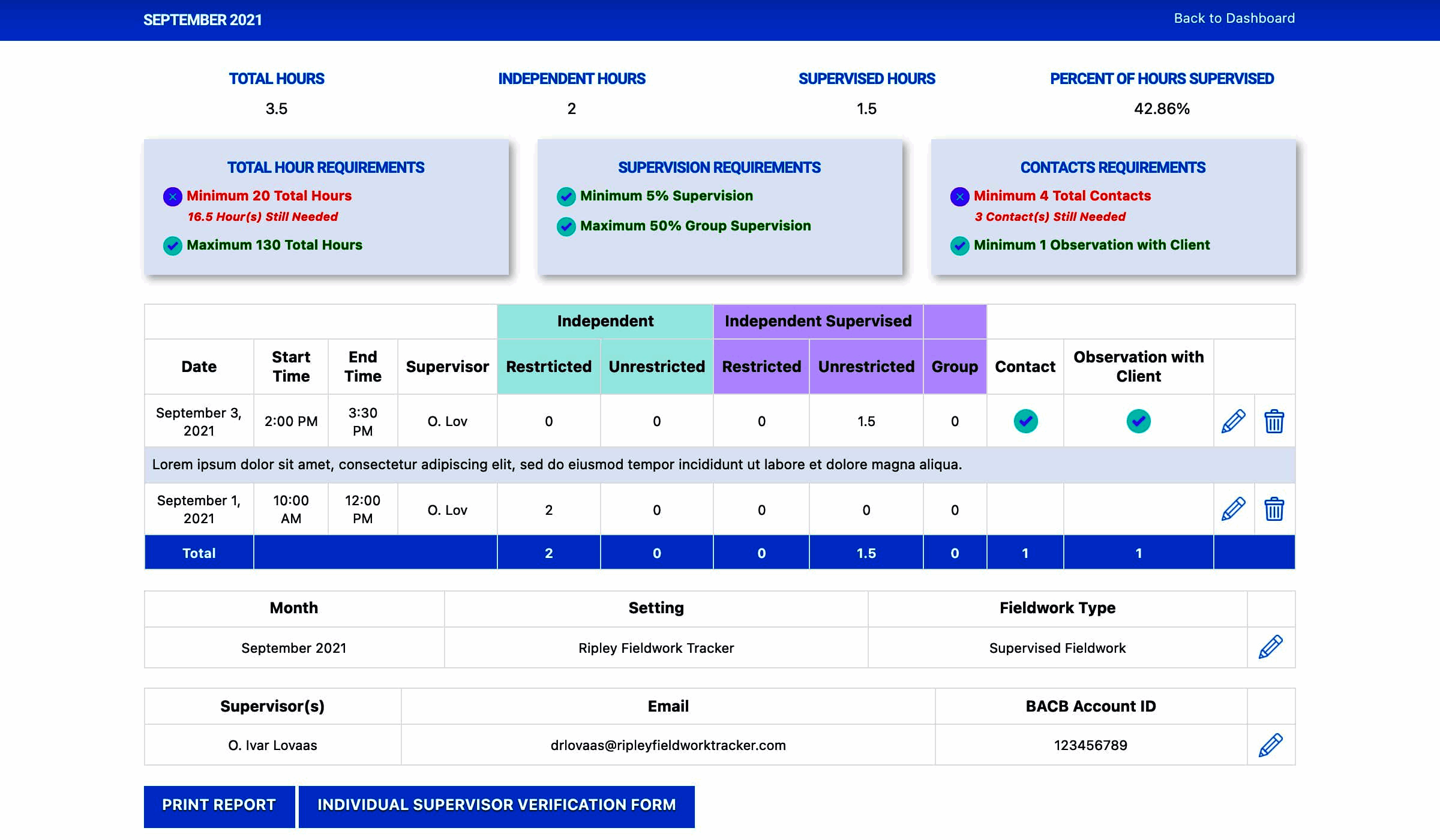Click the 'Restrticted' independent column header

point(548,367)
